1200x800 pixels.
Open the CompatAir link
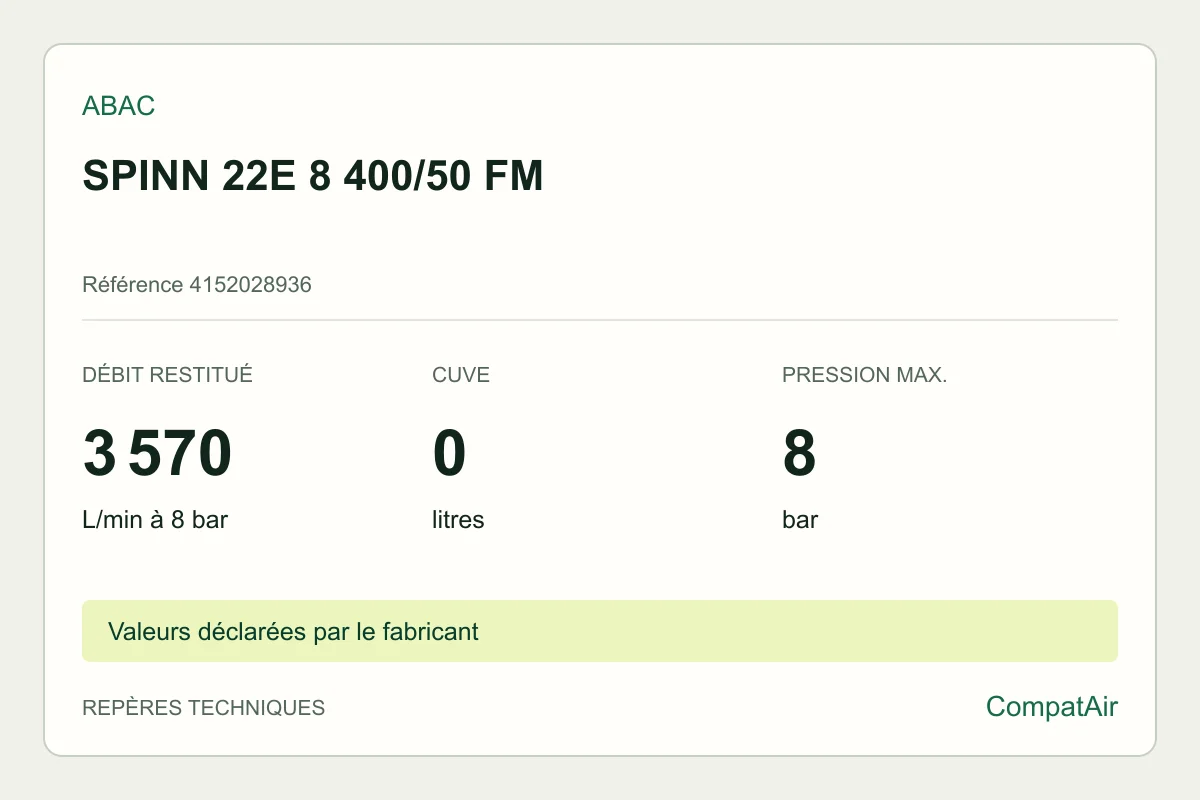(x=1052, y=707)
